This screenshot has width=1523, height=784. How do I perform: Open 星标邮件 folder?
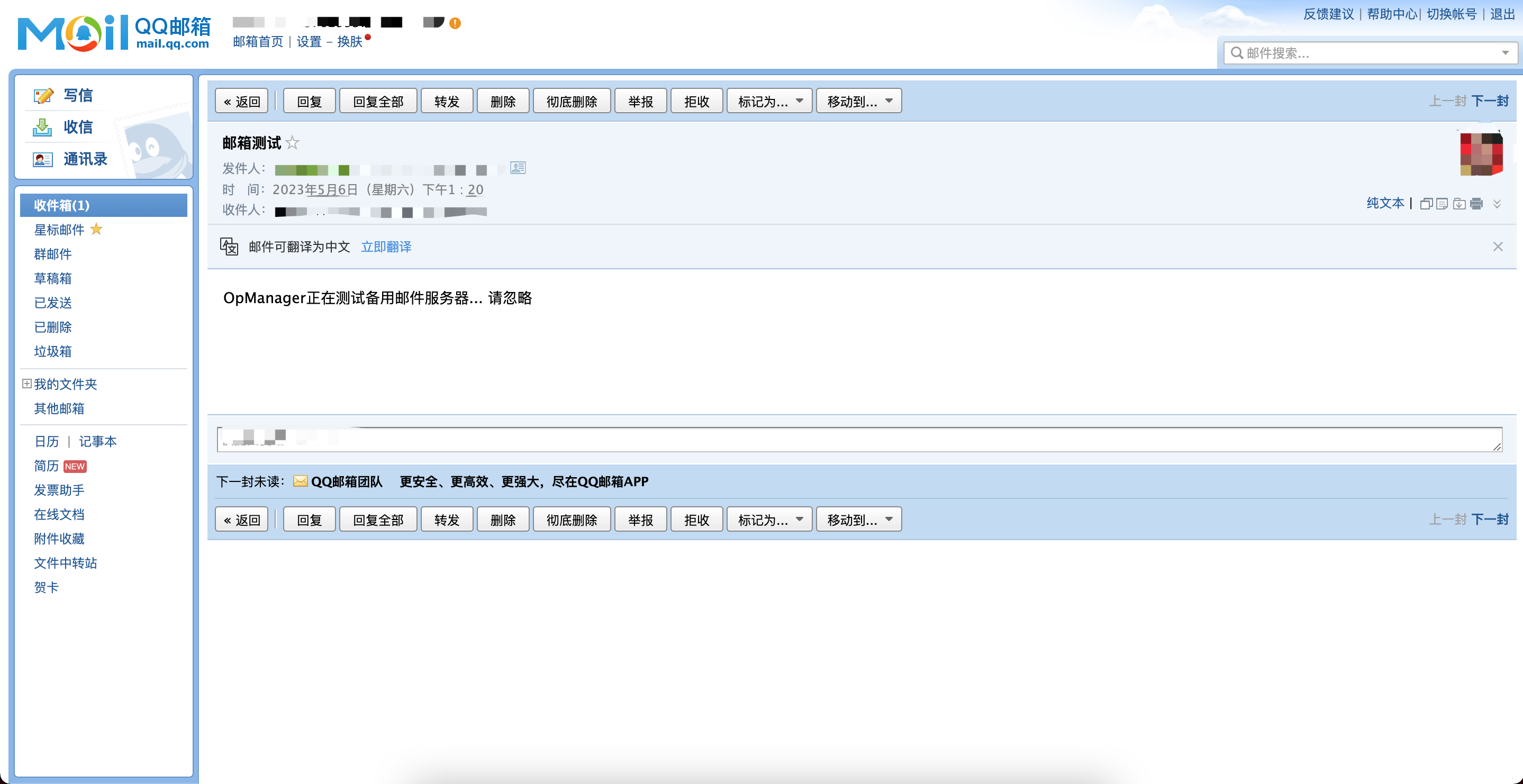click(x=59, y=230)
